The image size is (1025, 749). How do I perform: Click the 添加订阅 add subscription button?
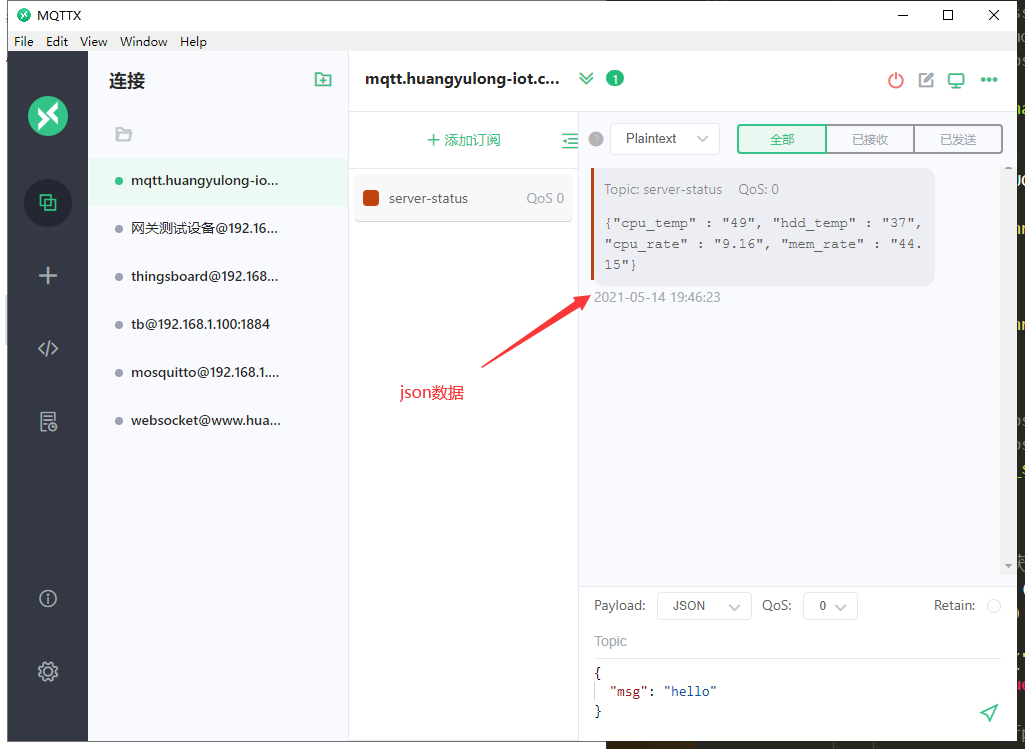pyautogui.click(x=463, y=140)
